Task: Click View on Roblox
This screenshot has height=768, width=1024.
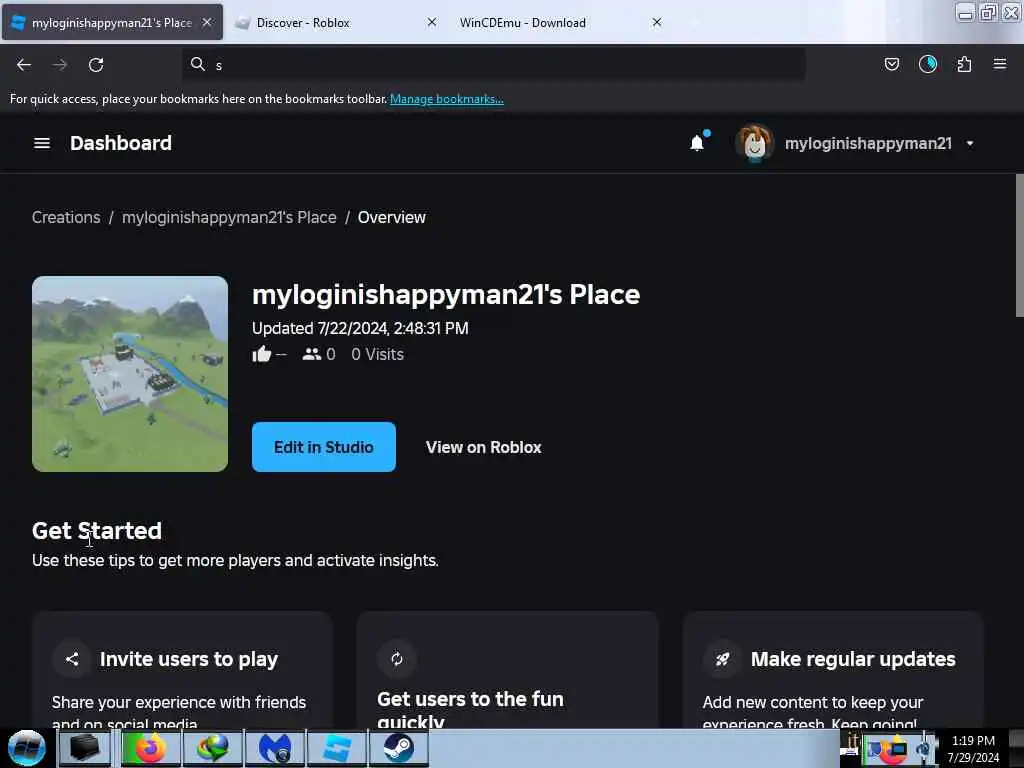Action: [484, 447]
